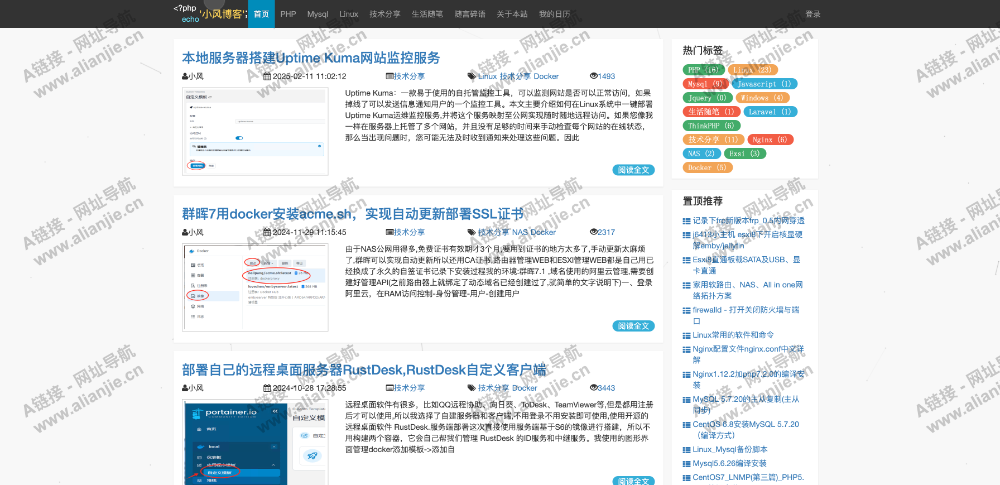Click the 登录 login link
This screenshot has width=1000, height=485.
[x=813, y=14]
